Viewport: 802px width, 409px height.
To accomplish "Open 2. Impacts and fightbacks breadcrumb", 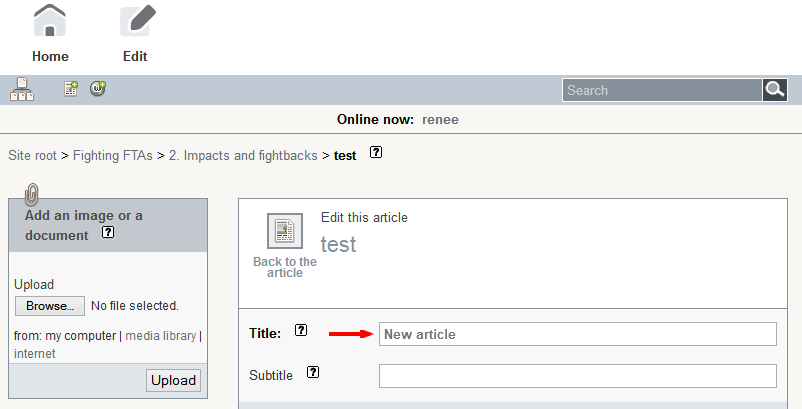I will [243, 156].
